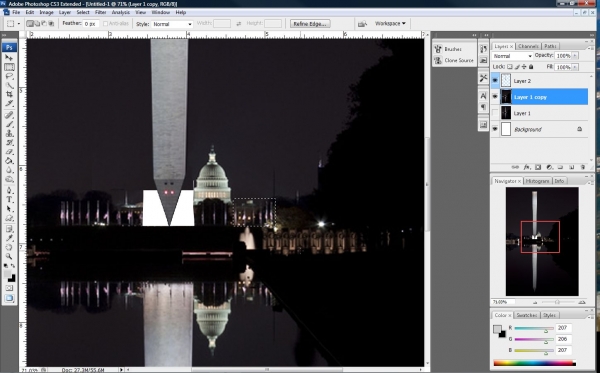This screenshot has height=373, width=600.
Task: Select the Clone Stamp tool
Action: tap(9, 134)
